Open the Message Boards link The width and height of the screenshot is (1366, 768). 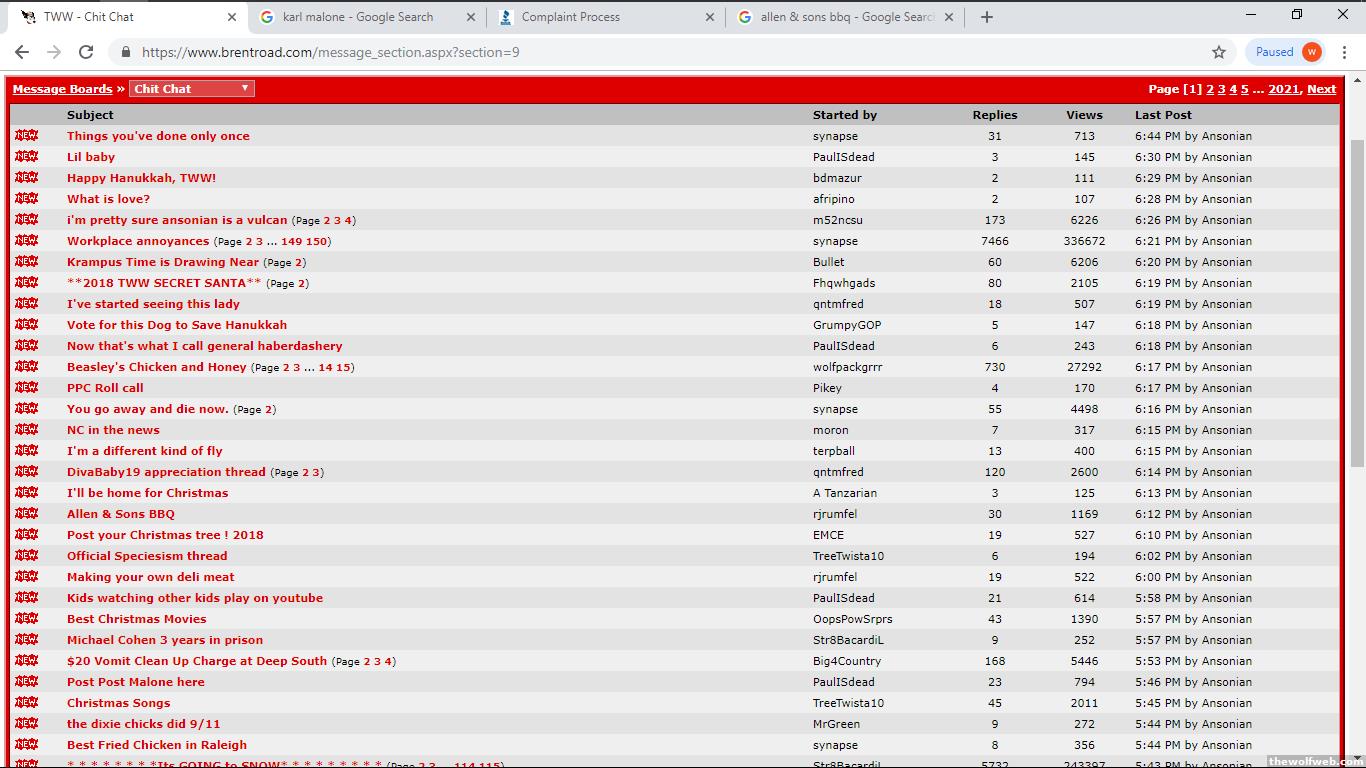coord(62,89)
